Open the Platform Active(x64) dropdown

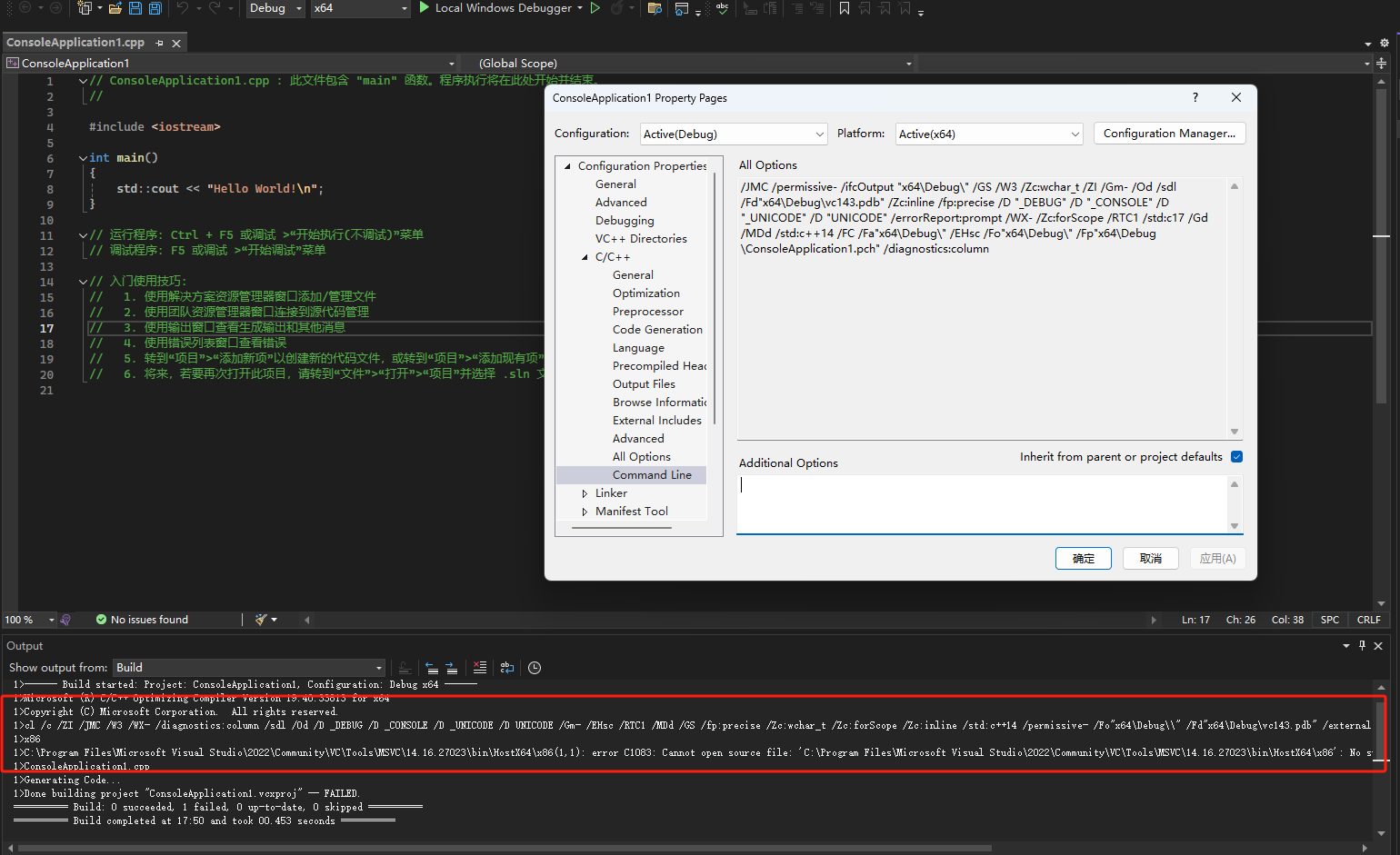coord(989,134)
